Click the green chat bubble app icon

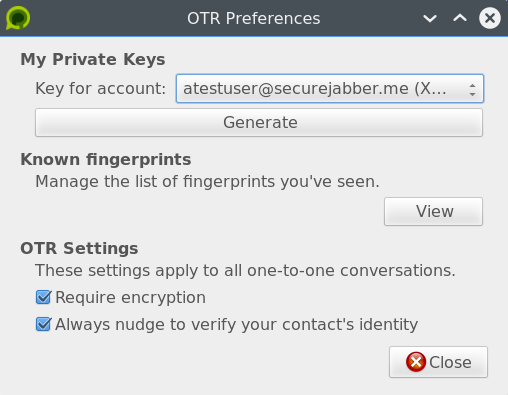tap(18, 18)
